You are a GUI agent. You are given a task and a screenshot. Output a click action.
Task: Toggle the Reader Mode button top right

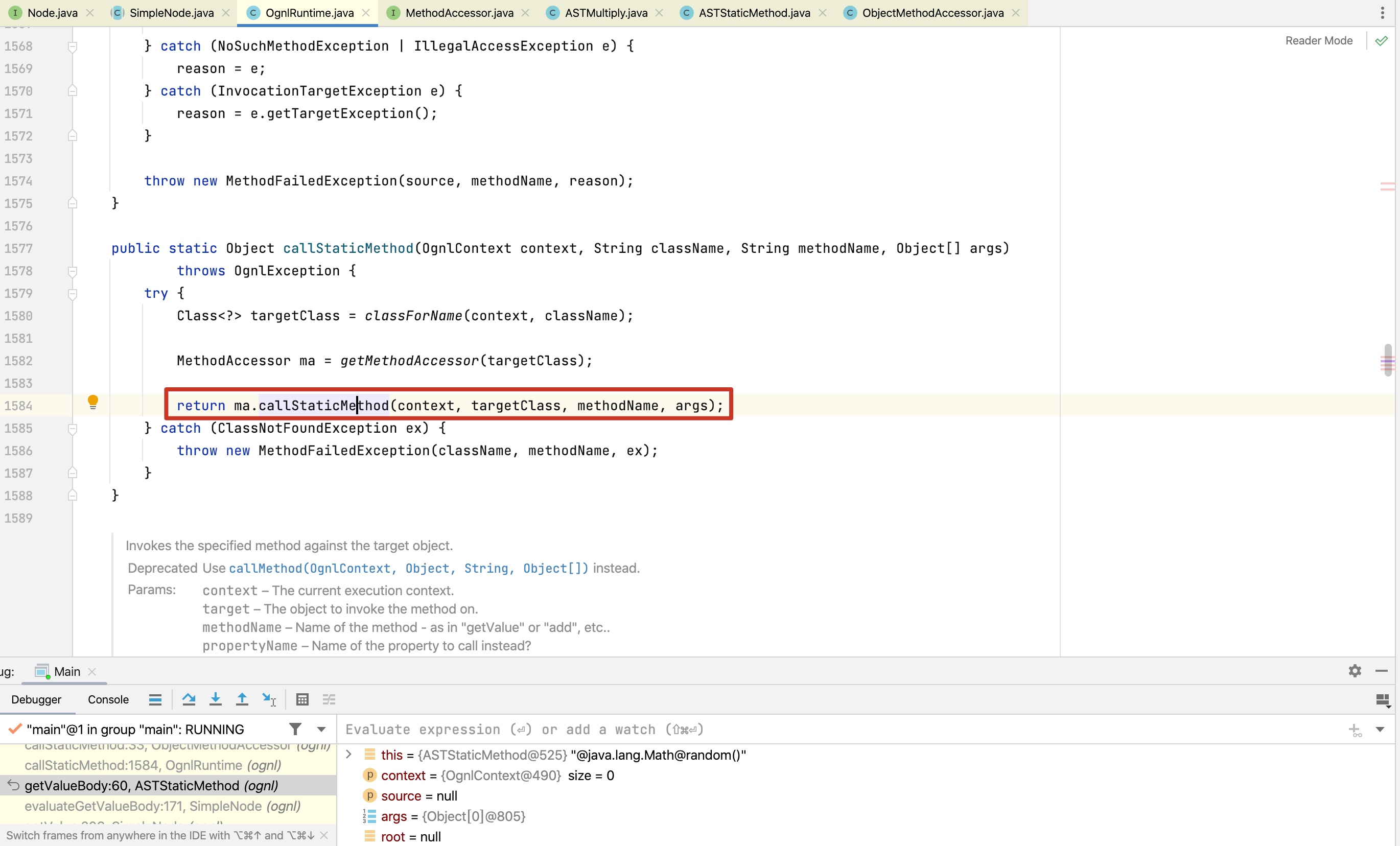click(x=1318, y=40)
